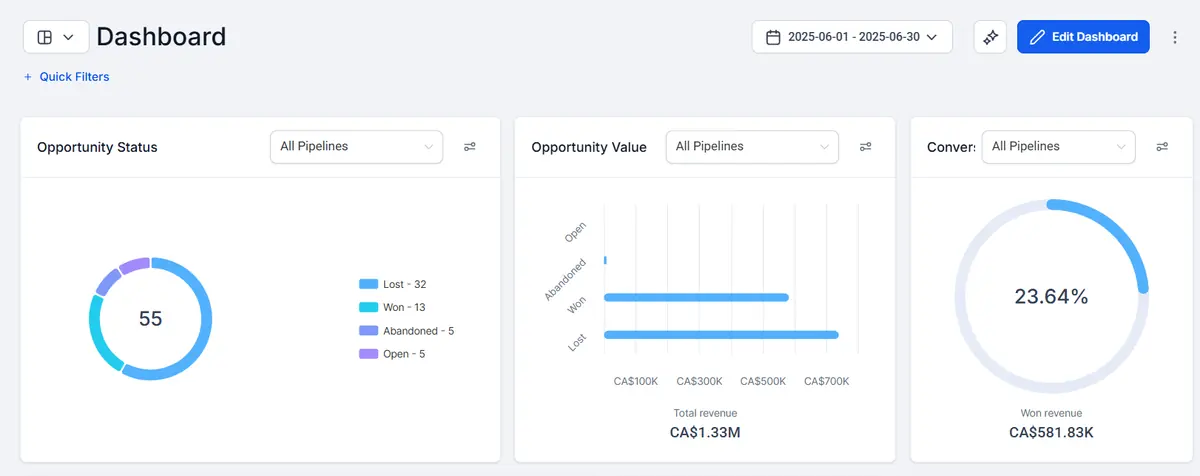Open the dashboard layout switcher icon

click(44, 37)
